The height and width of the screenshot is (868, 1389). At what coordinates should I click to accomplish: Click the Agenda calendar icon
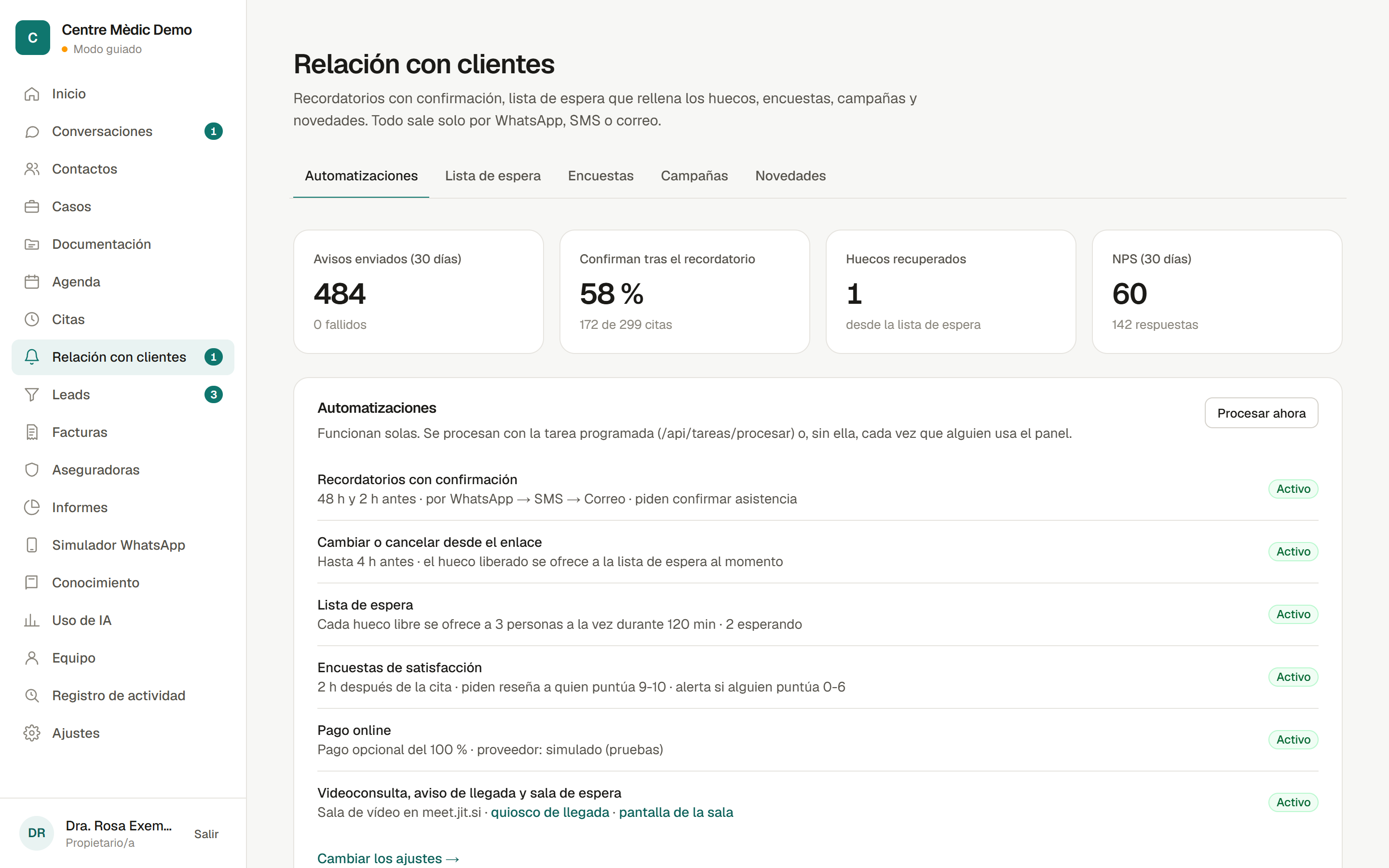32,282
